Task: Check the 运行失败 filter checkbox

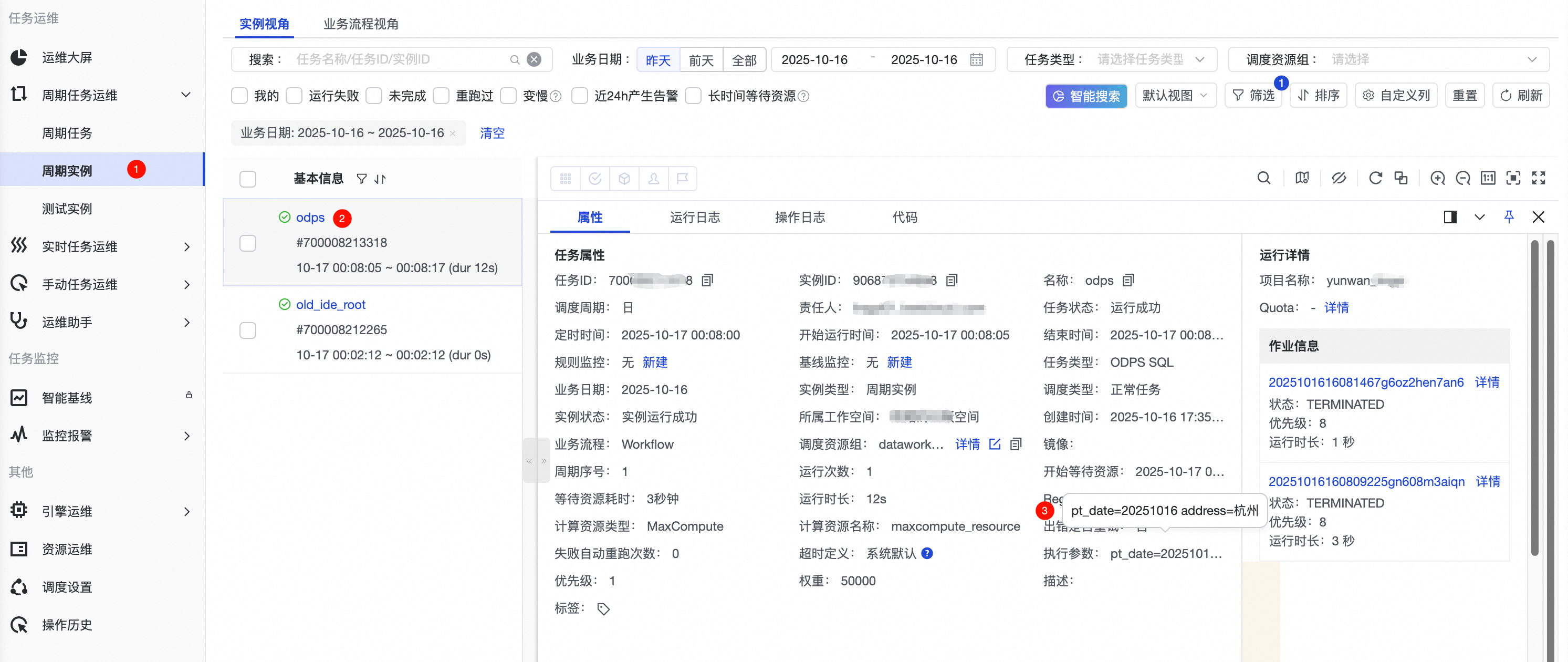Action: (295, 96)
